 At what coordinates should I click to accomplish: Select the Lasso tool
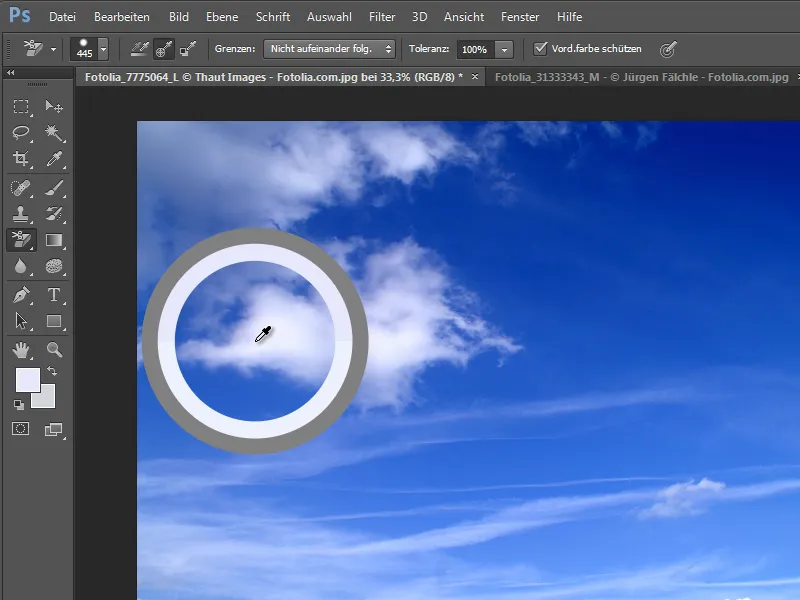click(x=21, y=133)
